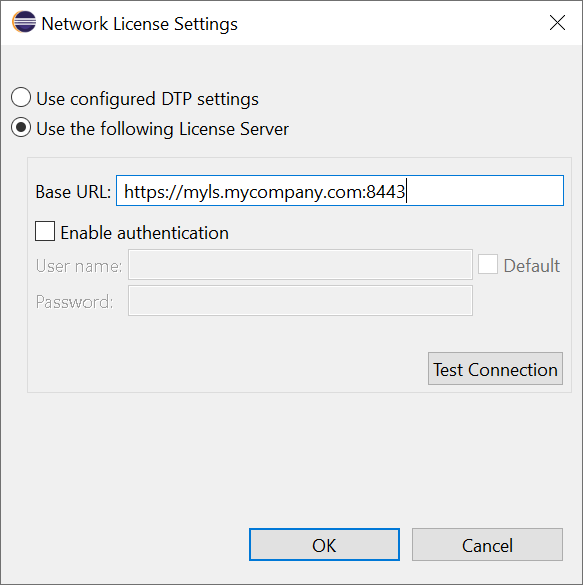Click inside the Base URL text field
The height and width of the screenshot is (585, 583).
tap(340, 191)
